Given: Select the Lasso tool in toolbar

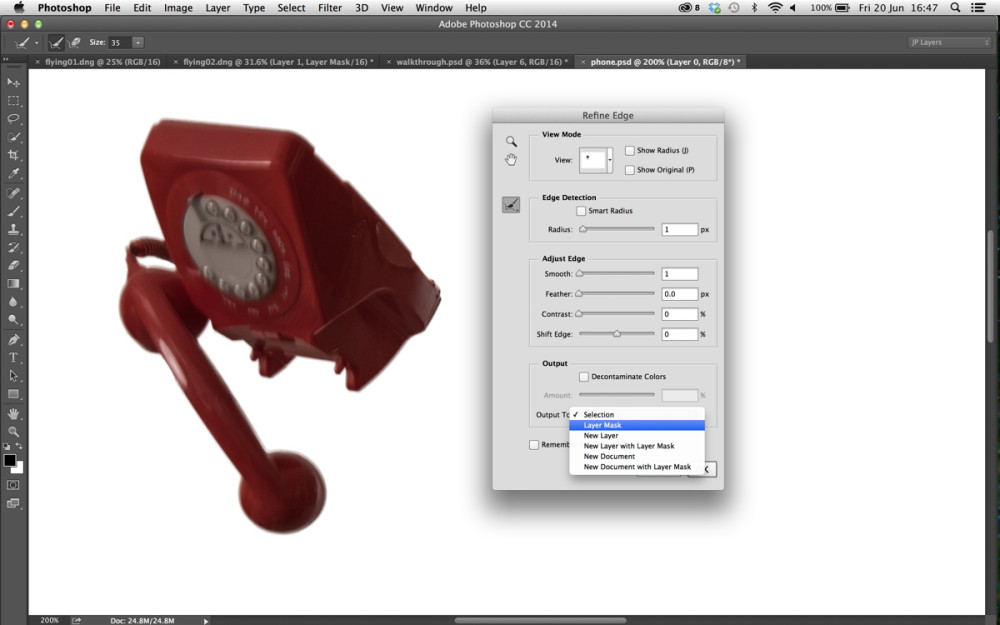Looking at the screenshot, I should (x=13, y=119).
